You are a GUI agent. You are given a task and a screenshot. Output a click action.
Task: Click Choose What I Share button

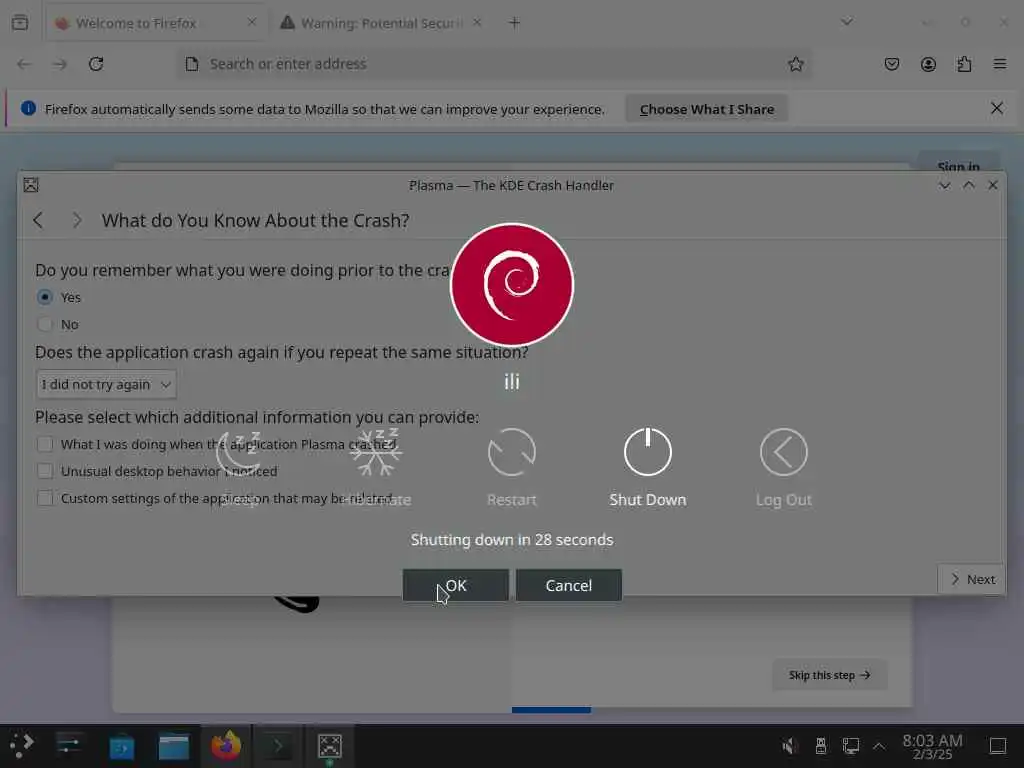(707, 109)
